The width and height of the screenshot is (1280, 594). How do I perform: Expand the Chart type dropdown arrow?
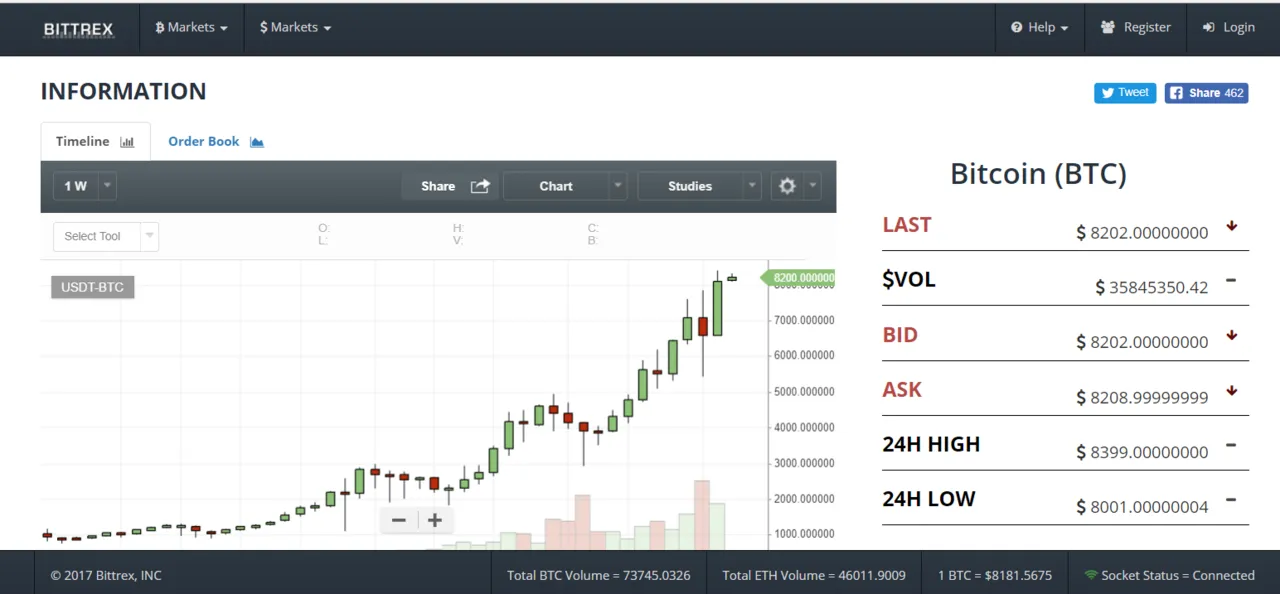[x=618, y=186]
